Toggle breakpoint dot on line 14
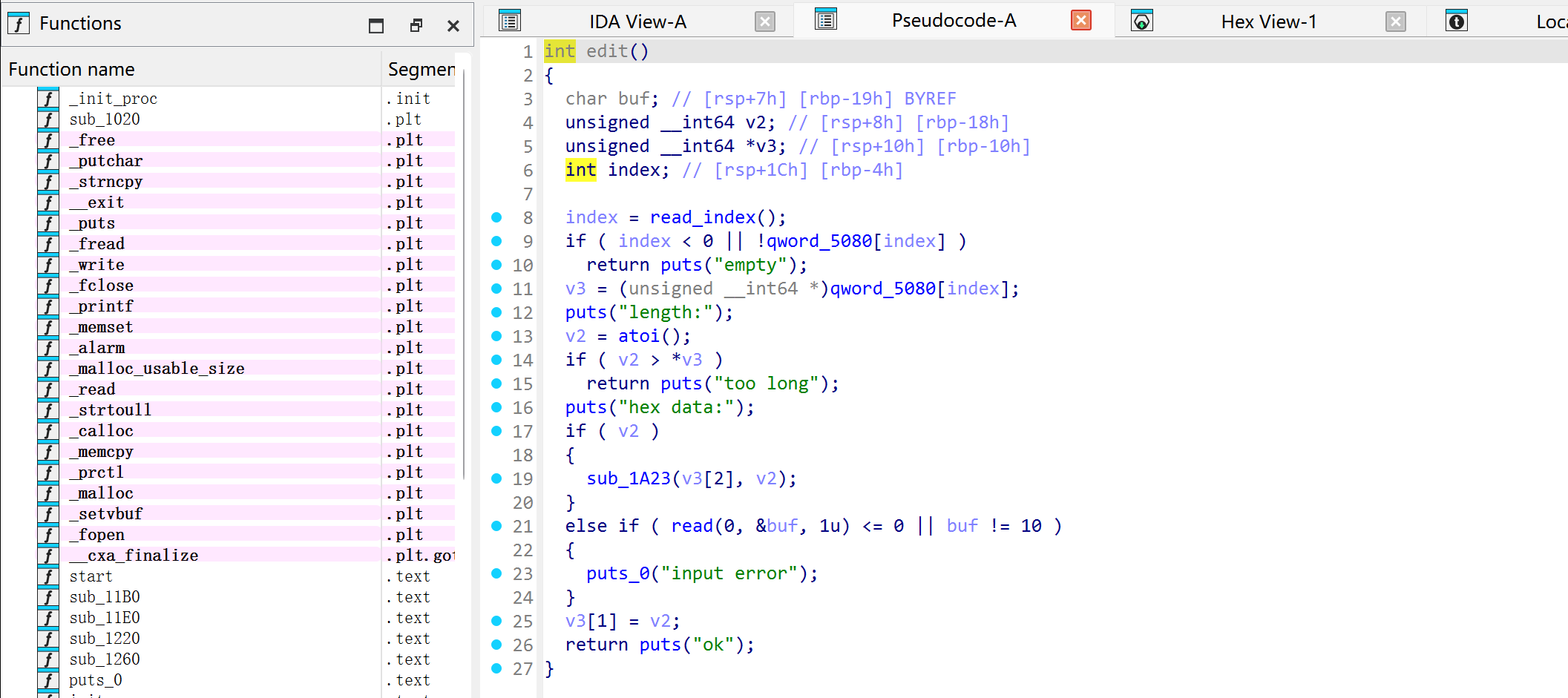 496,360
